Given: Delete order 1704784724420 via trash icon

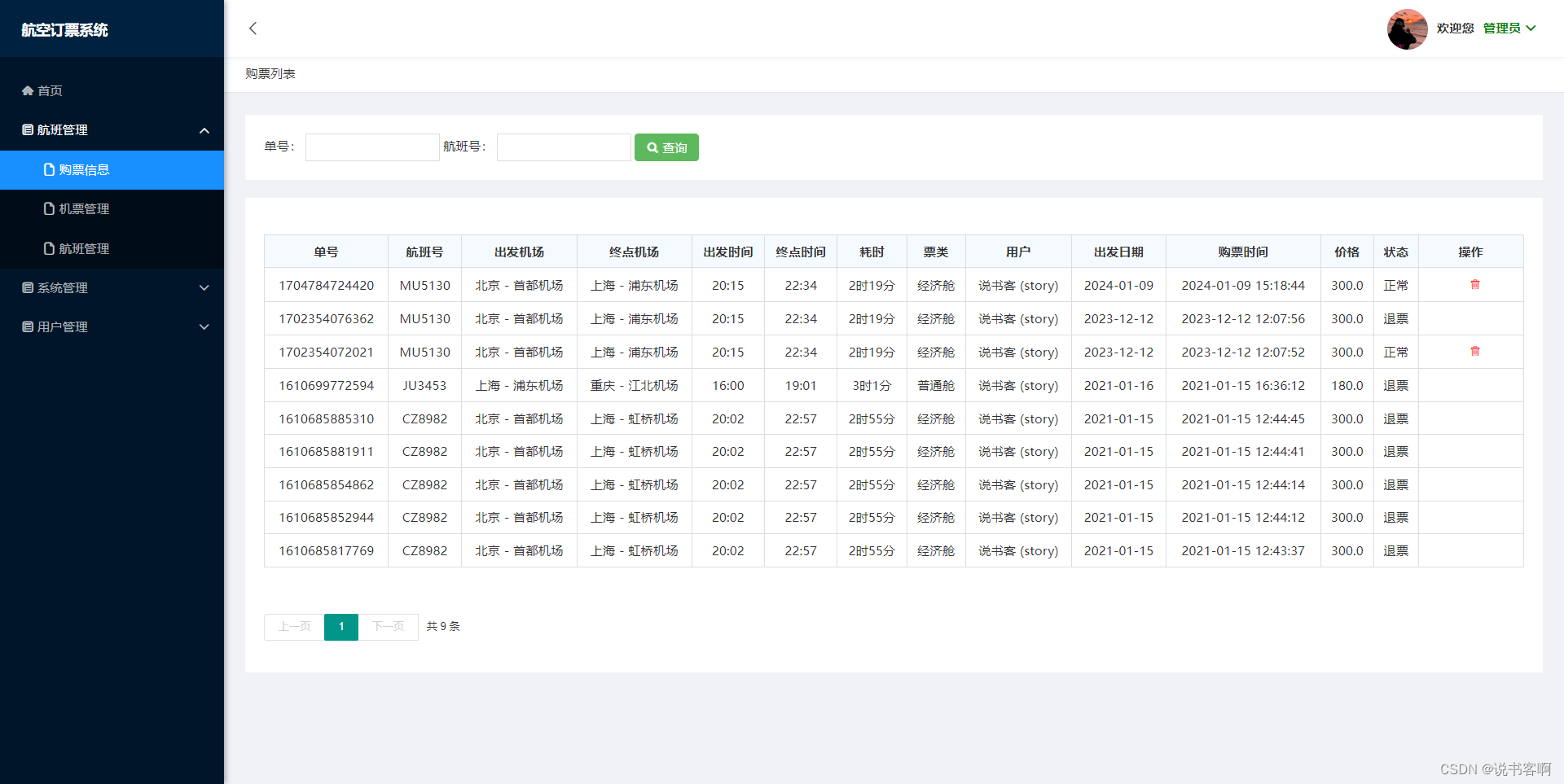Looking at the screenshot, I should pyautogui.click(x=1474, y=285).
